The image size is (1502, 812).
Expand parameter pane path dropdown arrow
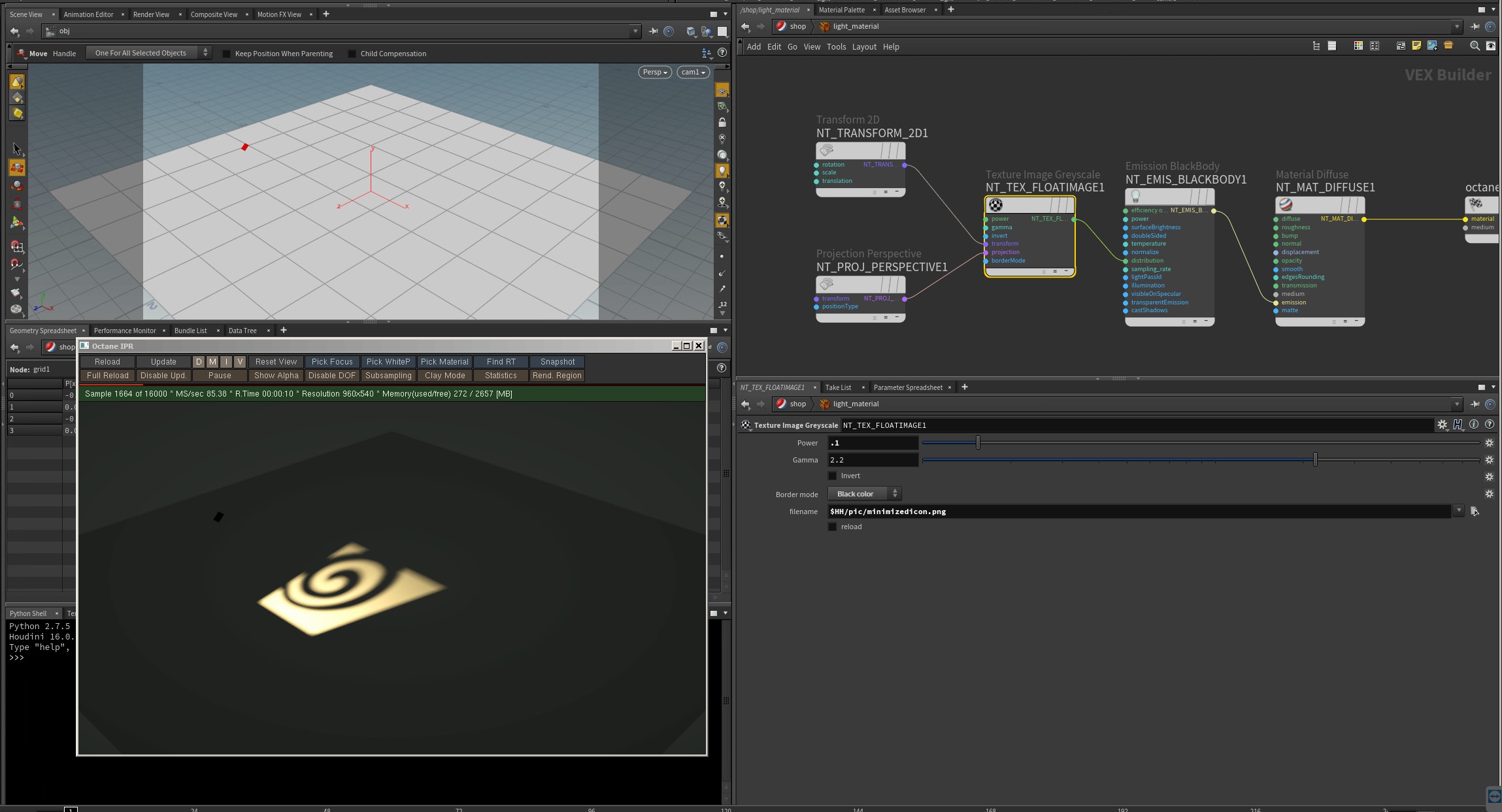pyautogui.click(x=1457, y=404)
